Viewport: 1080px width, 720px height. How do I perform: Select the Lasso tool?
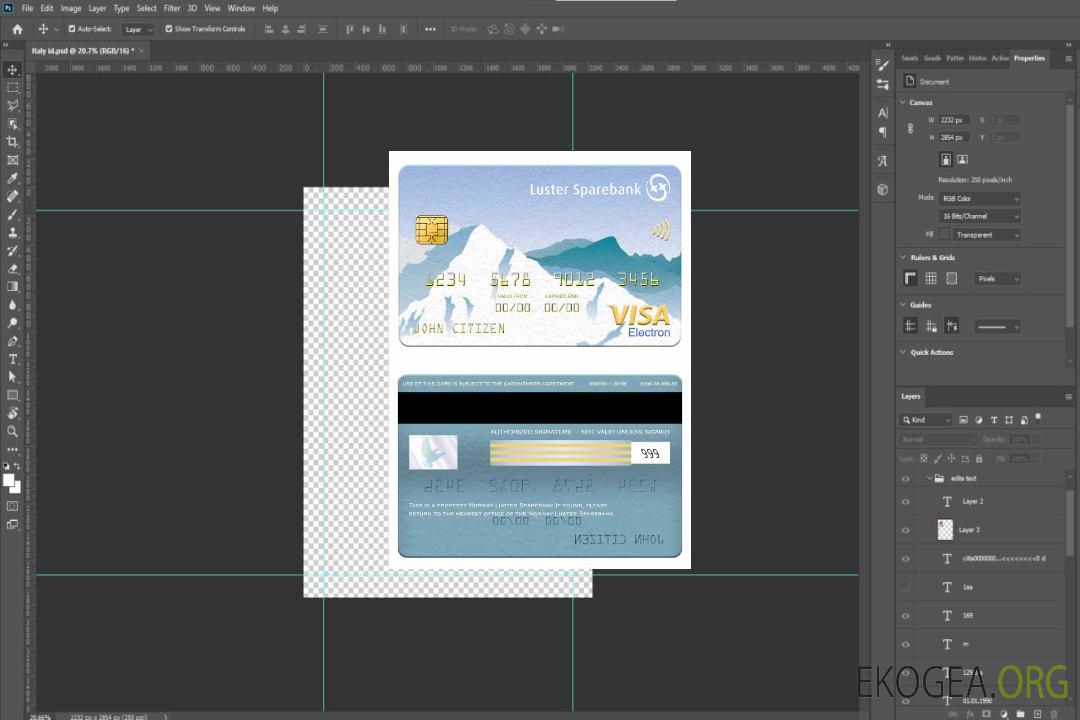click(12, 105)
